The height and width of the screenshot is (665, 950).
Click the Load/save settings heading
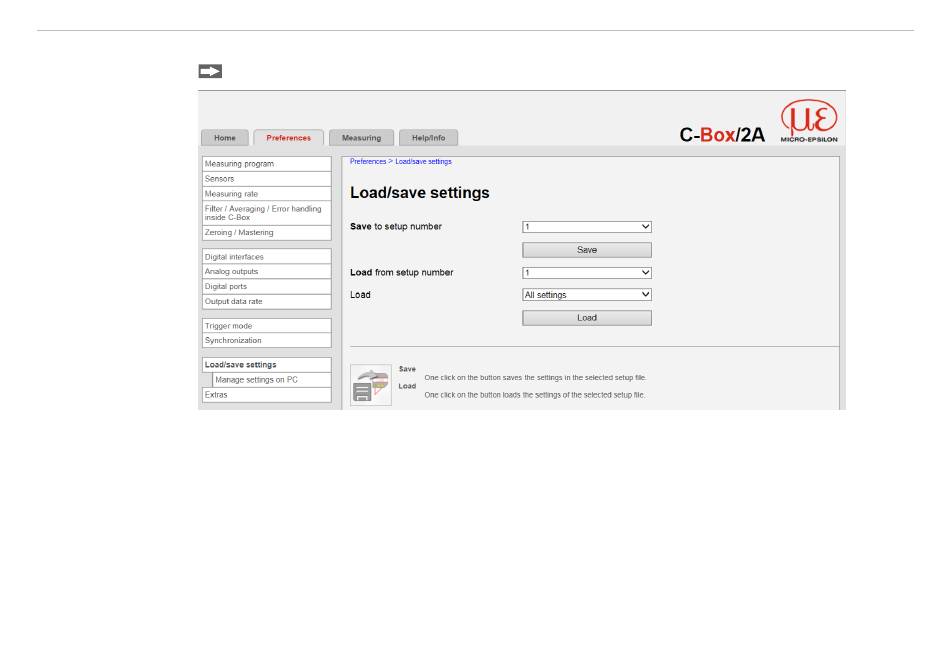(x=420, y=193)
